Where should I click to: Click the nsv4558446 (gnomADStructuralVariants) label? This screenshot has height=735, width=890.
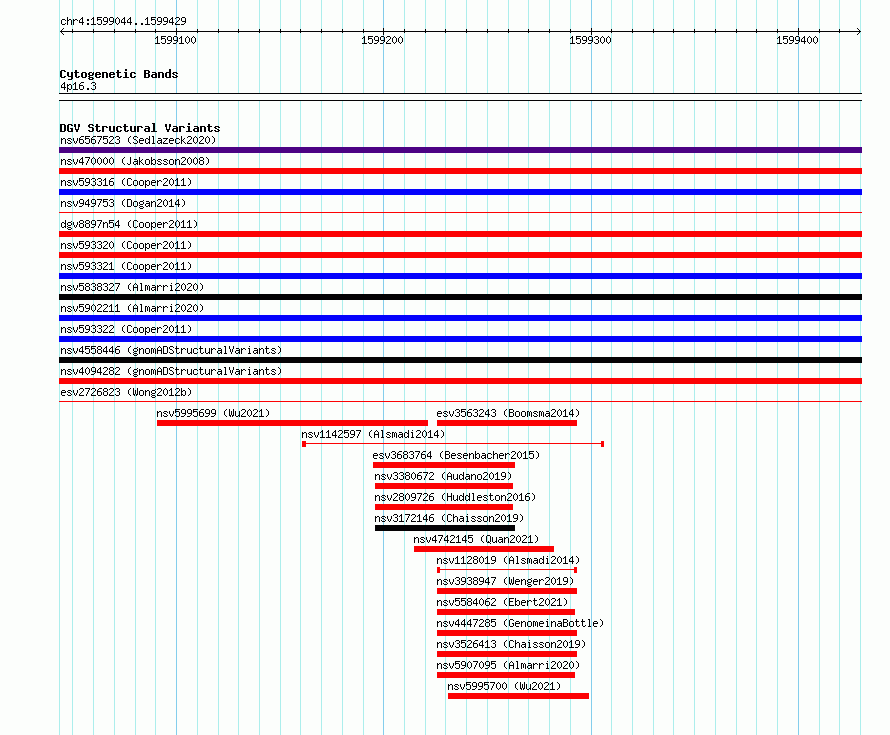(171, 350)
